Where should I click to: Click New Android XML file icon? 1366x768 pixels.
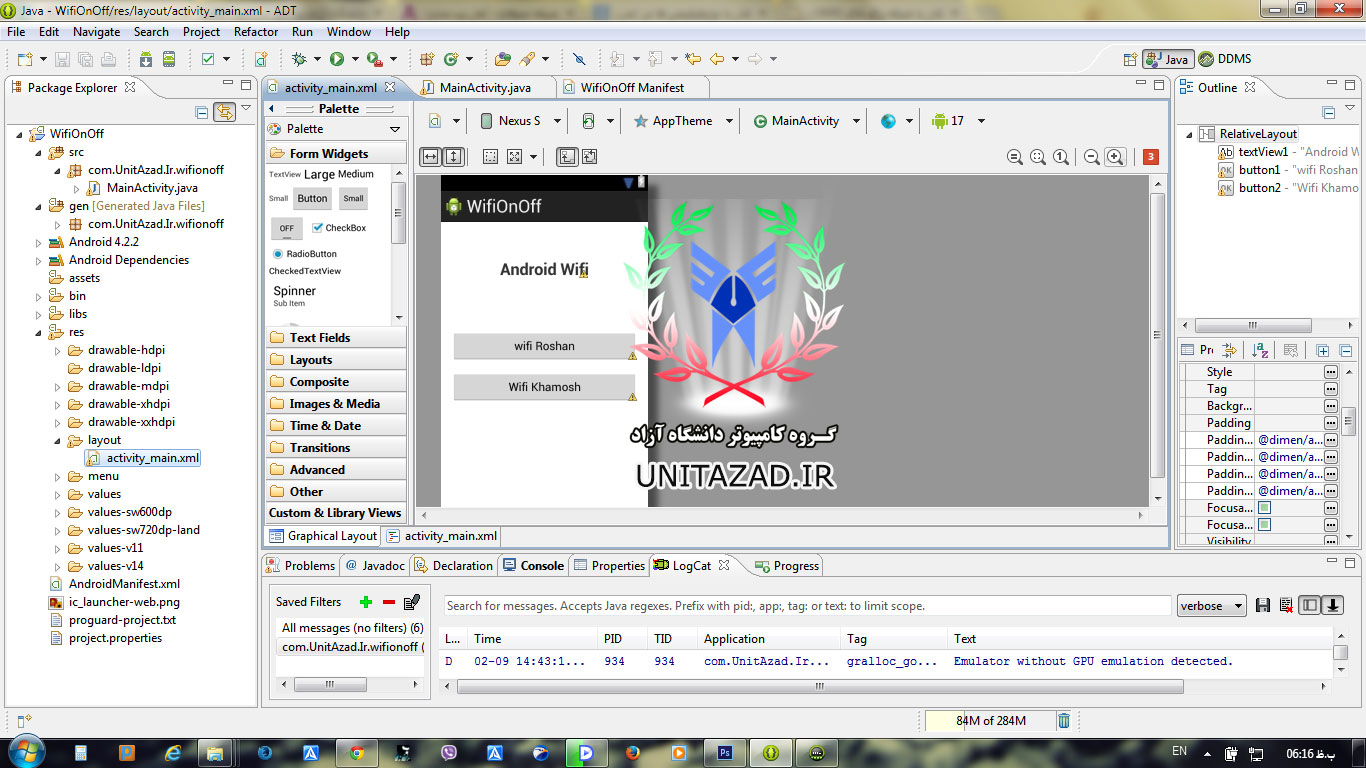pos(260,59)
